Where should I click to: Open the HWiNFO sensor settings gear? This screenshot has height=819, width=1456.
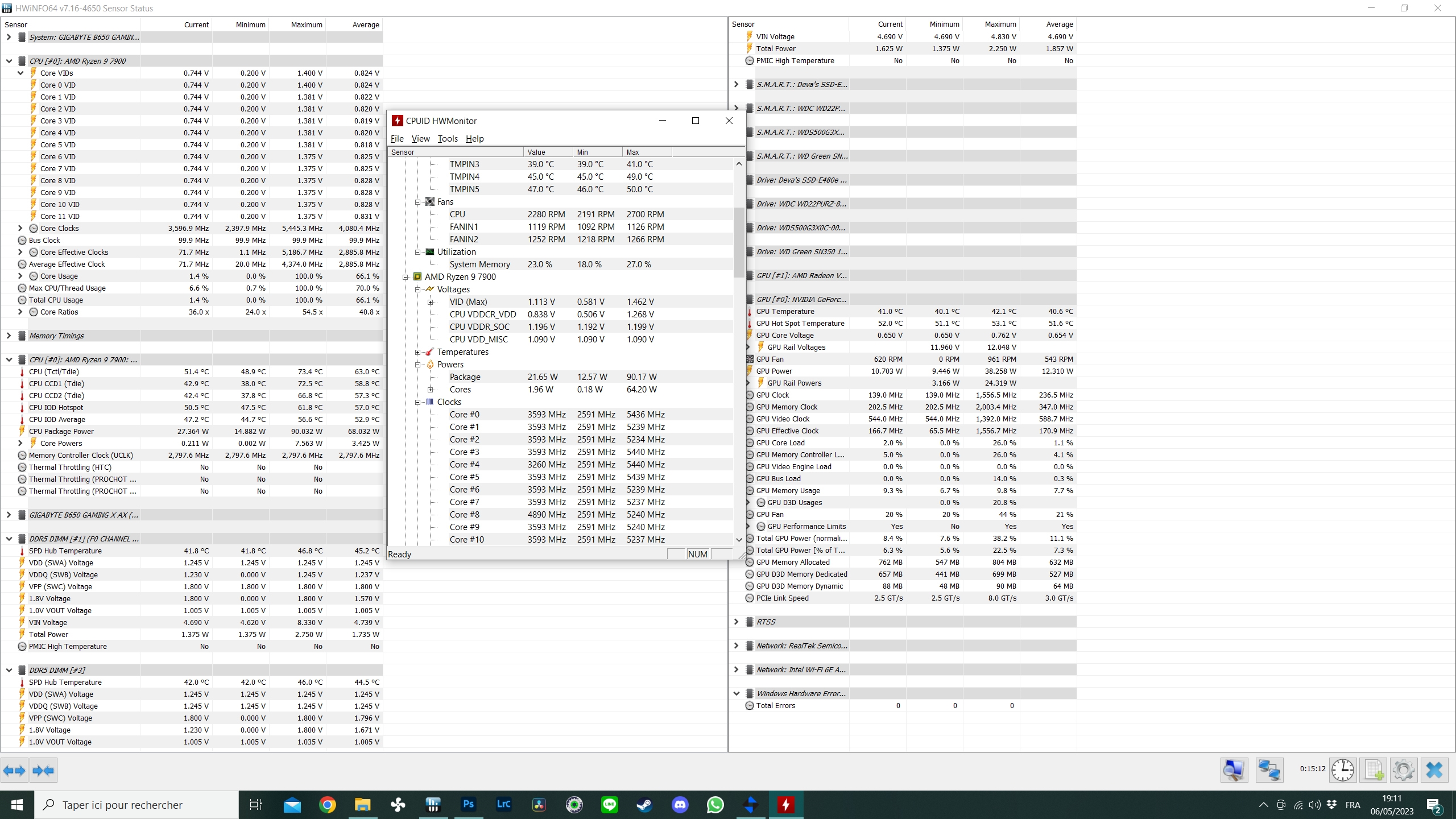tap(1403, 770)
